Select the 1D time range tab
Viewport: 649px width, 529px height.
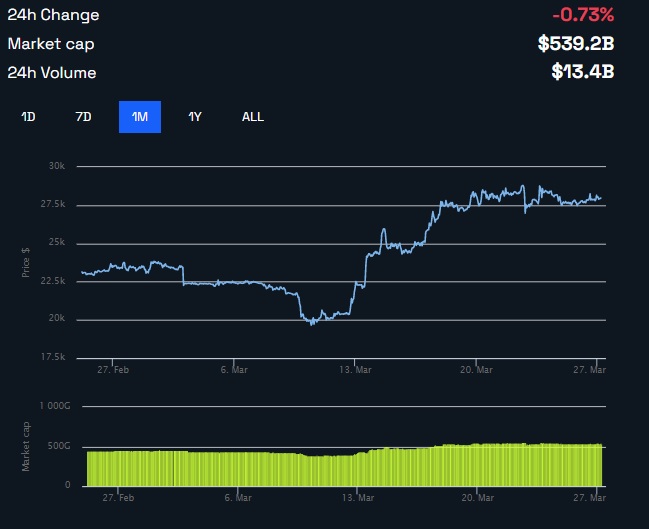pyautogui.click(x=28, y=117)
